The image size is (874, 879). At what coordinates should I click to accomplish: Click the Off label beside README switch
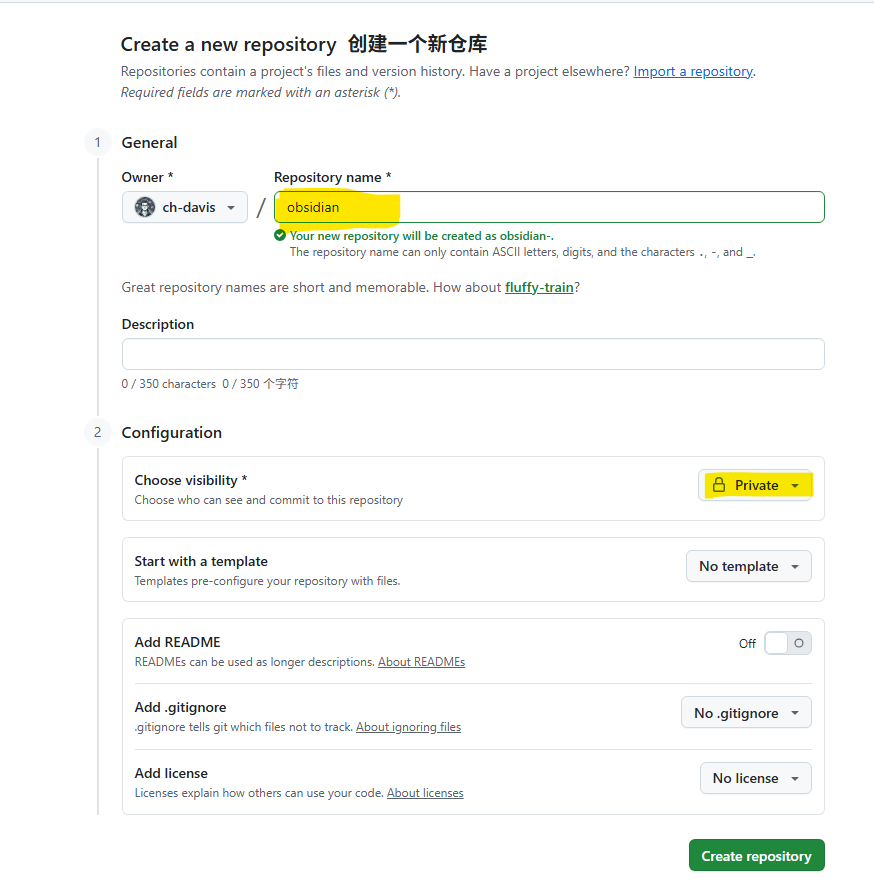coord(747,643)
